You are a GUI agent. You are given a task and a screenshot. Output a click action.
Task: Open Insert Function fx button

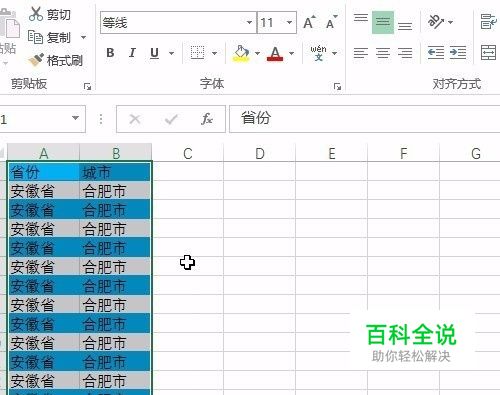coord(207,119)
